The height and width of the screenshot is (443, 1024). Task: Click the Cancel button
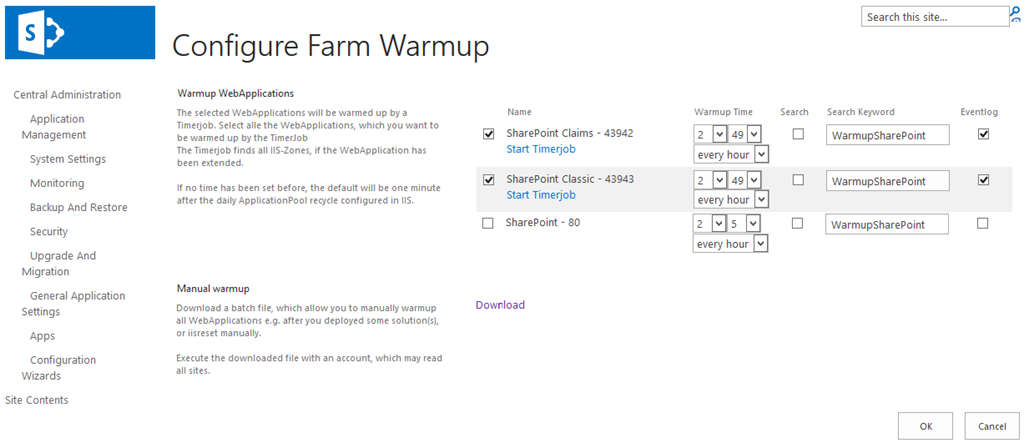click(x=992, y=426)
